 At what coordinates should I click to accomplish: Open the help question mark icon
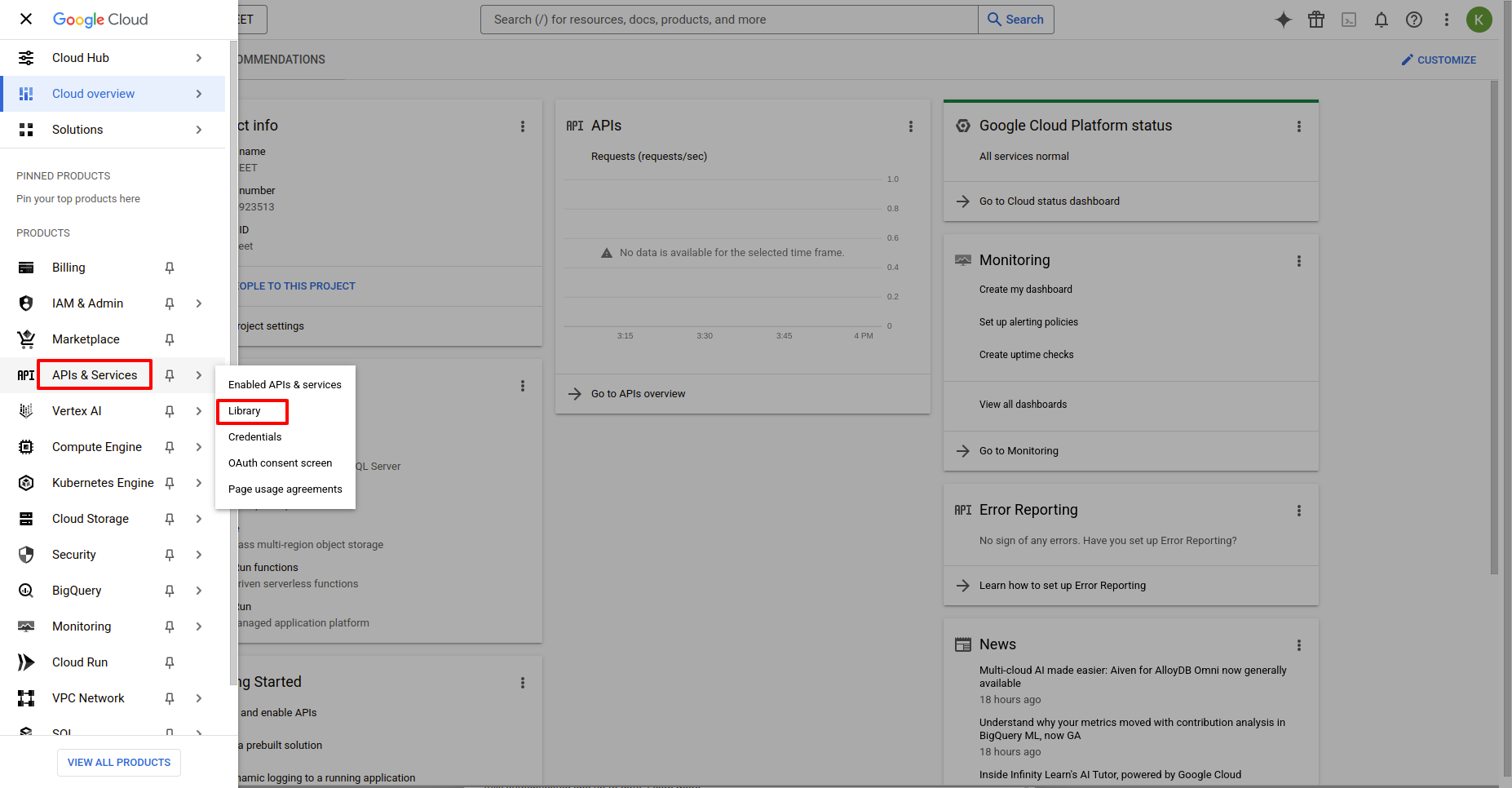[1414, 20]
